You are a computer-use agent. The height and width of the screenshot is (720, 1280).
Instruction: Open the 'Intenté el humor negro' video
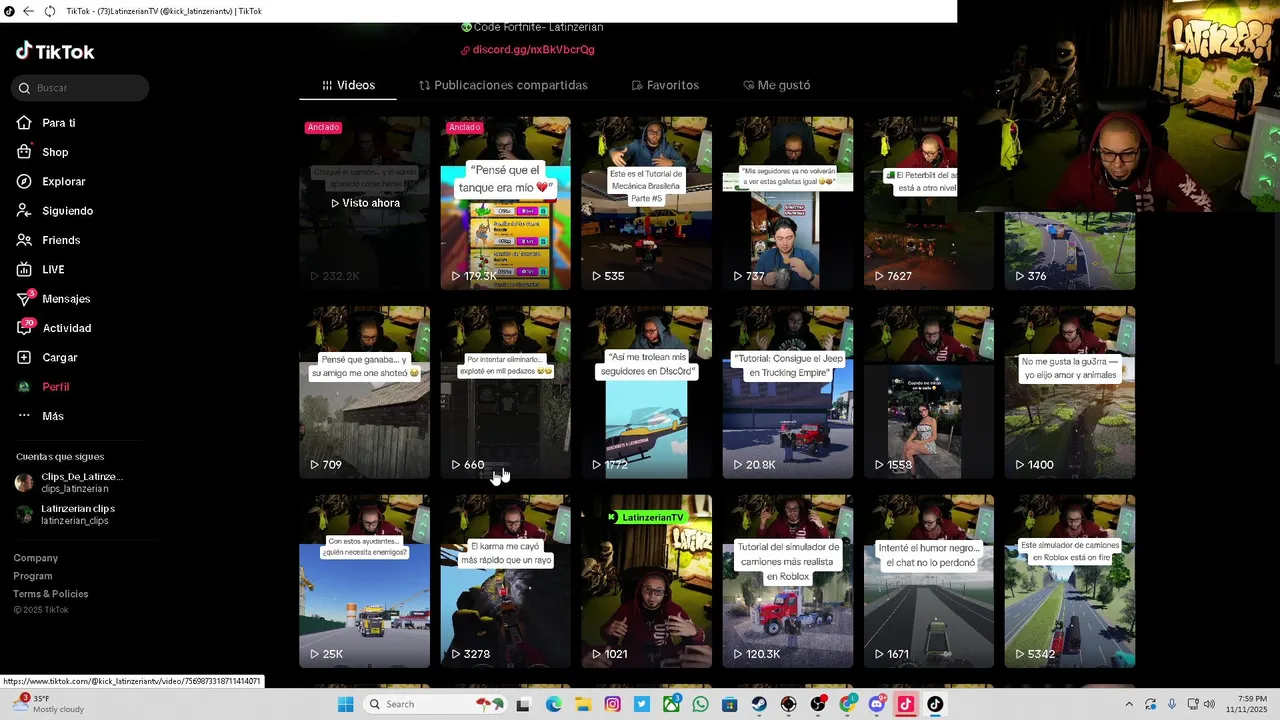[928, 581]
